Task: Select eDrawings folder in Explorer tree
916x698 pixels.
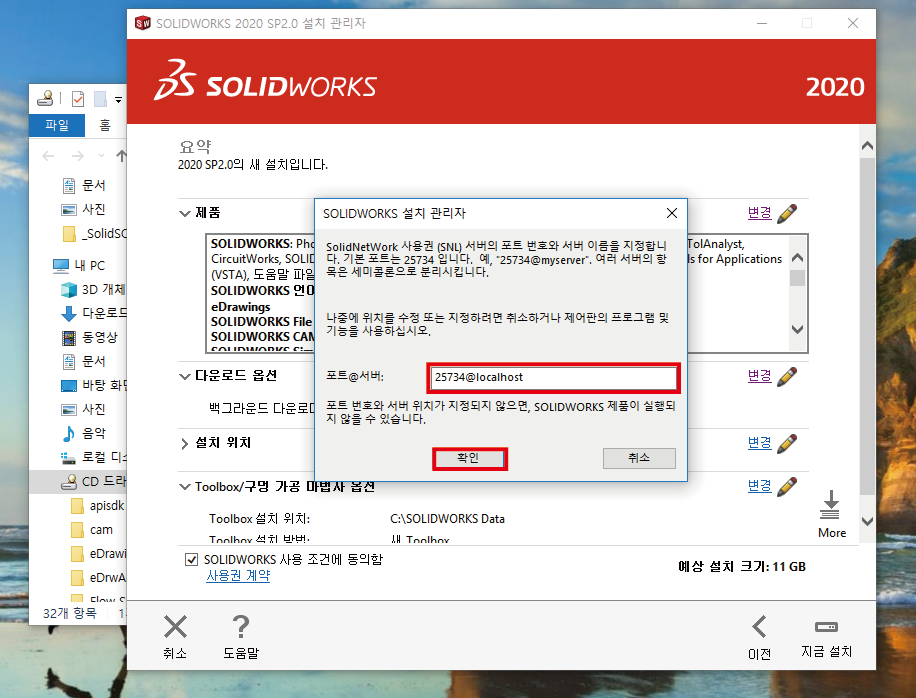Action: click(98, 554)
